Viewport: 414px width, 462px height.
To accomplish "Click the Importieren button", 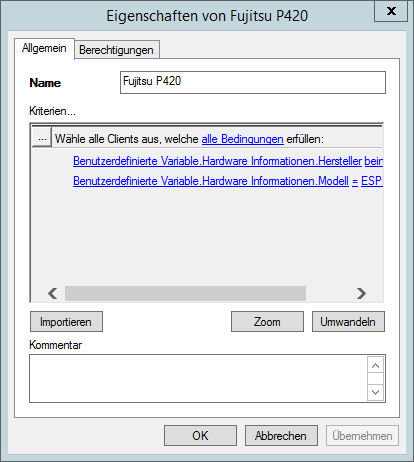I will tap(66, 322).
